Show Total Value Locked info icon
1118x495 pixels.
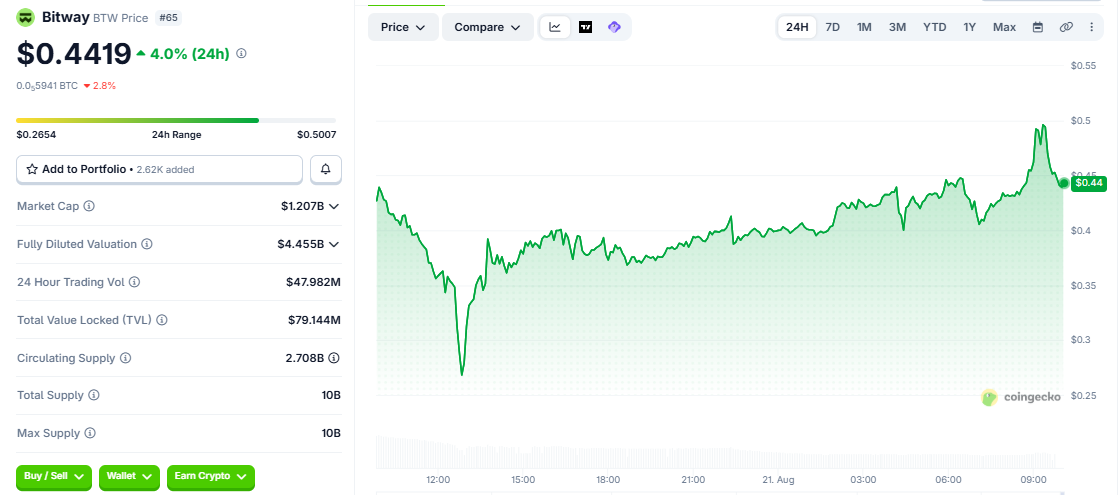pyautogui.click(x=162, y=320)
